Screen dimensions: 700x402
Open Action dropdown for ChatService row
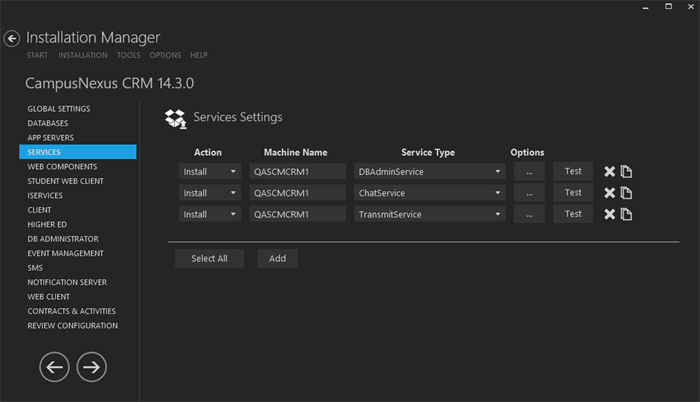click(x=210, y=193)
